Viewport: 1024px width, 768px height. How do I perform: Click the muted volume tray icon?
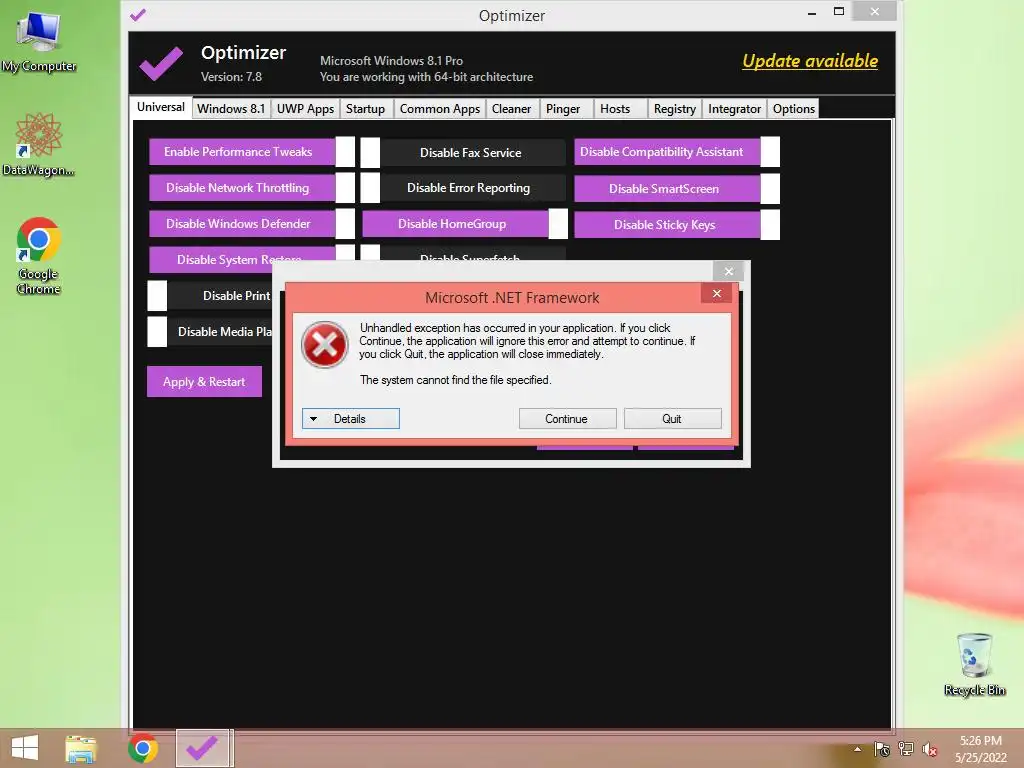pyautogui.click(x=930, y=750)
